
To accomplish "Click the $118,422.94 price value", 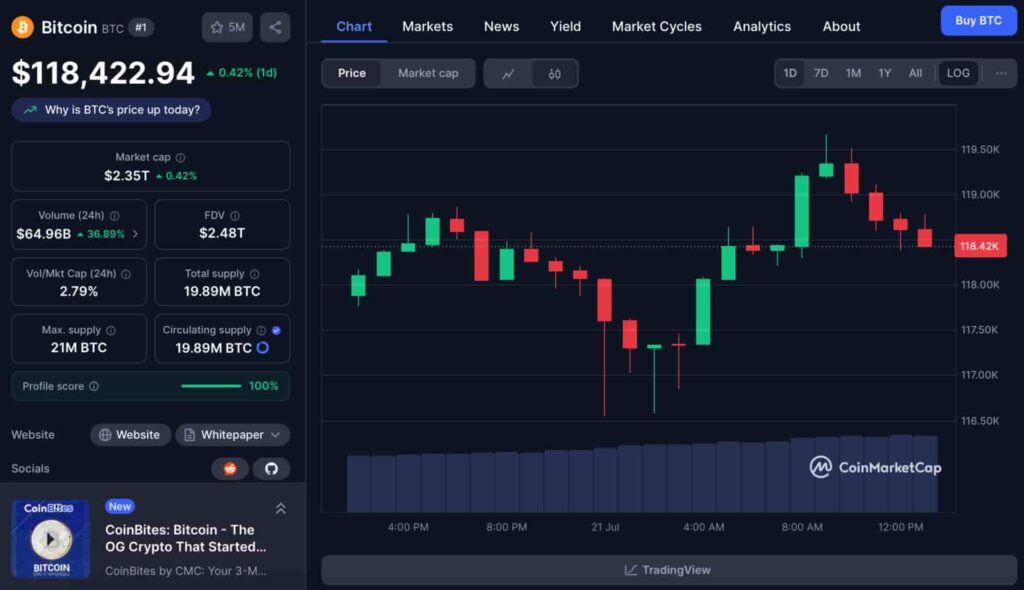I will tap(103, 73).
